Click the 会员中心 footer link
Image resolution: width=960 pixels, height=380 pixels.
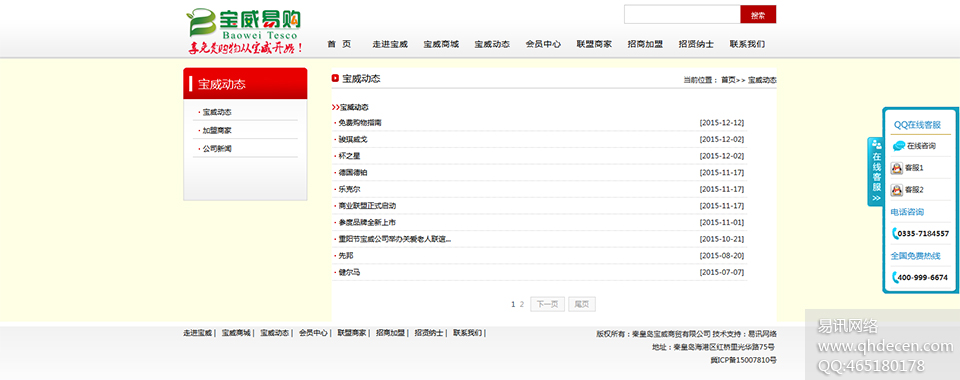(313, 333)
